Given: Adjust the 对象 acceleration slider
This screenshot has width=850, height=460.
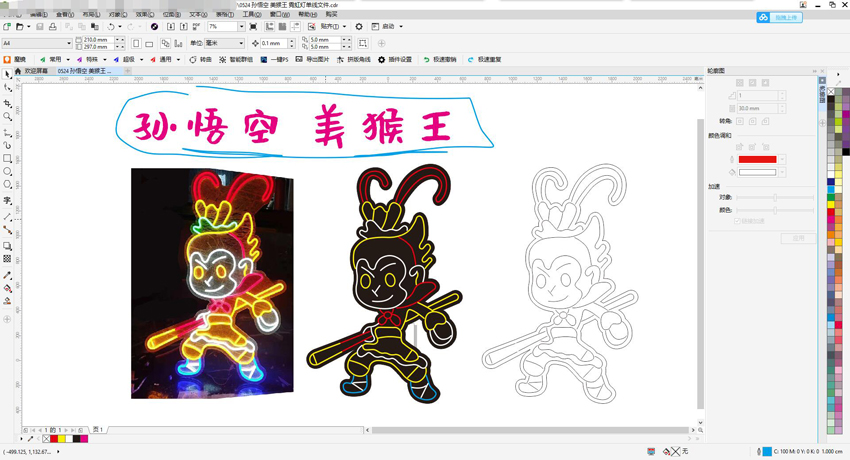Looking at the screenshot, I should [775, 197].
